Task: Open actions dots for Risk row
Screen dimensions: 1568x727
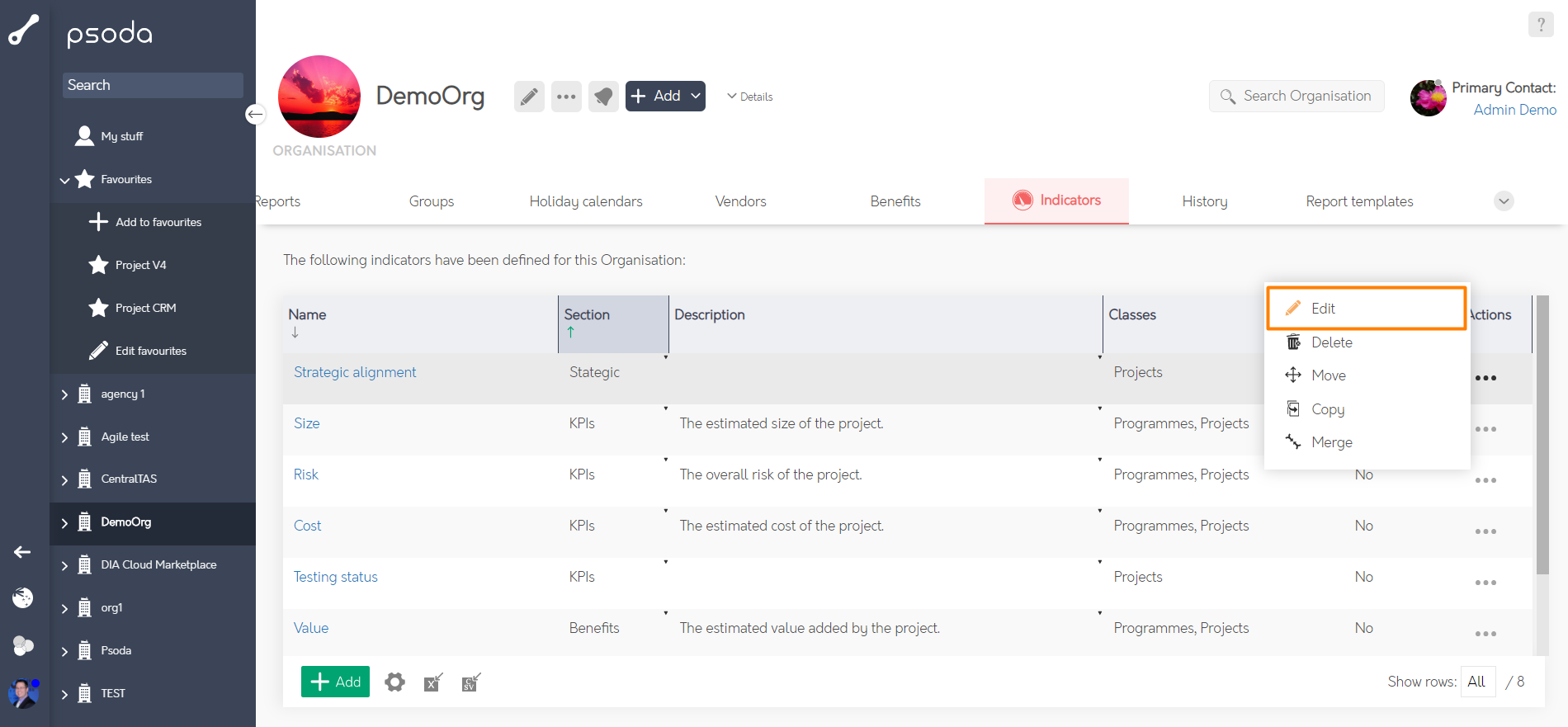Action: coord(1485,480)
